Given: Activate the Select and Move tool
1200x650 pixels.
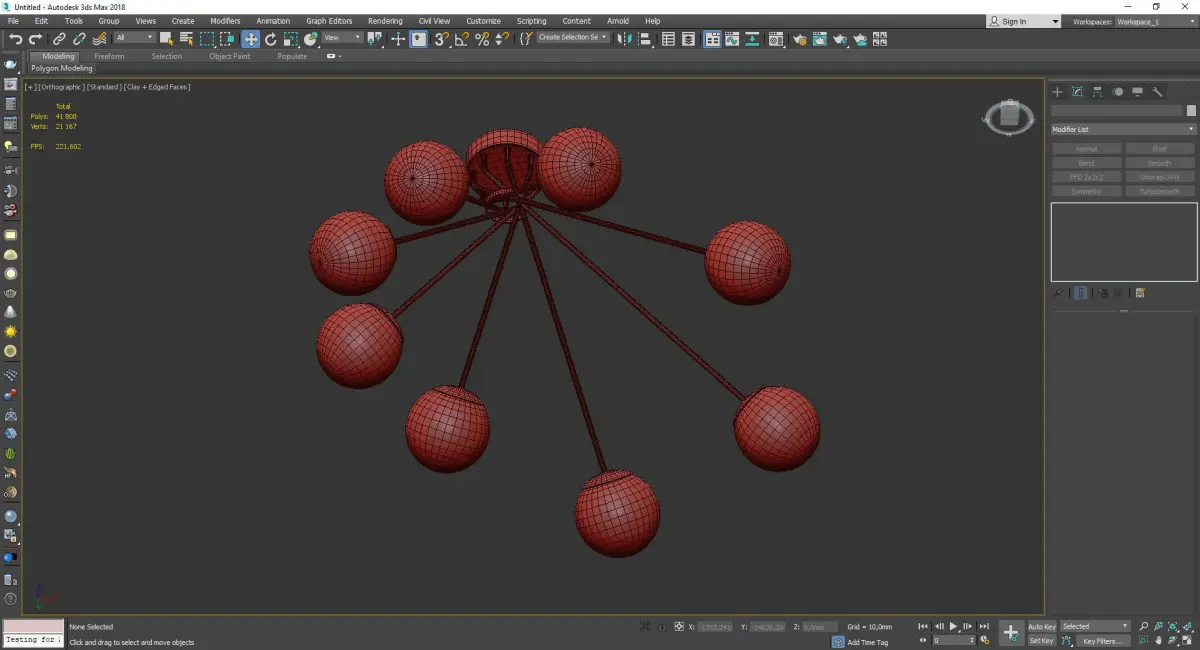Looking at the screenshot, I should click(x=250, y=39).
